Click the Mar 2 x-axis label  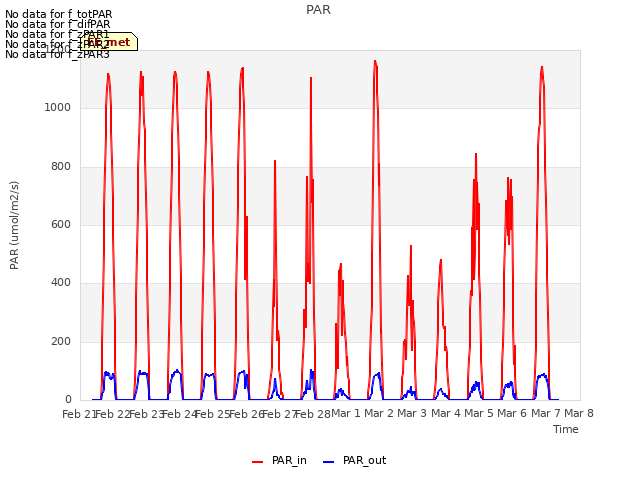[379, 413]
